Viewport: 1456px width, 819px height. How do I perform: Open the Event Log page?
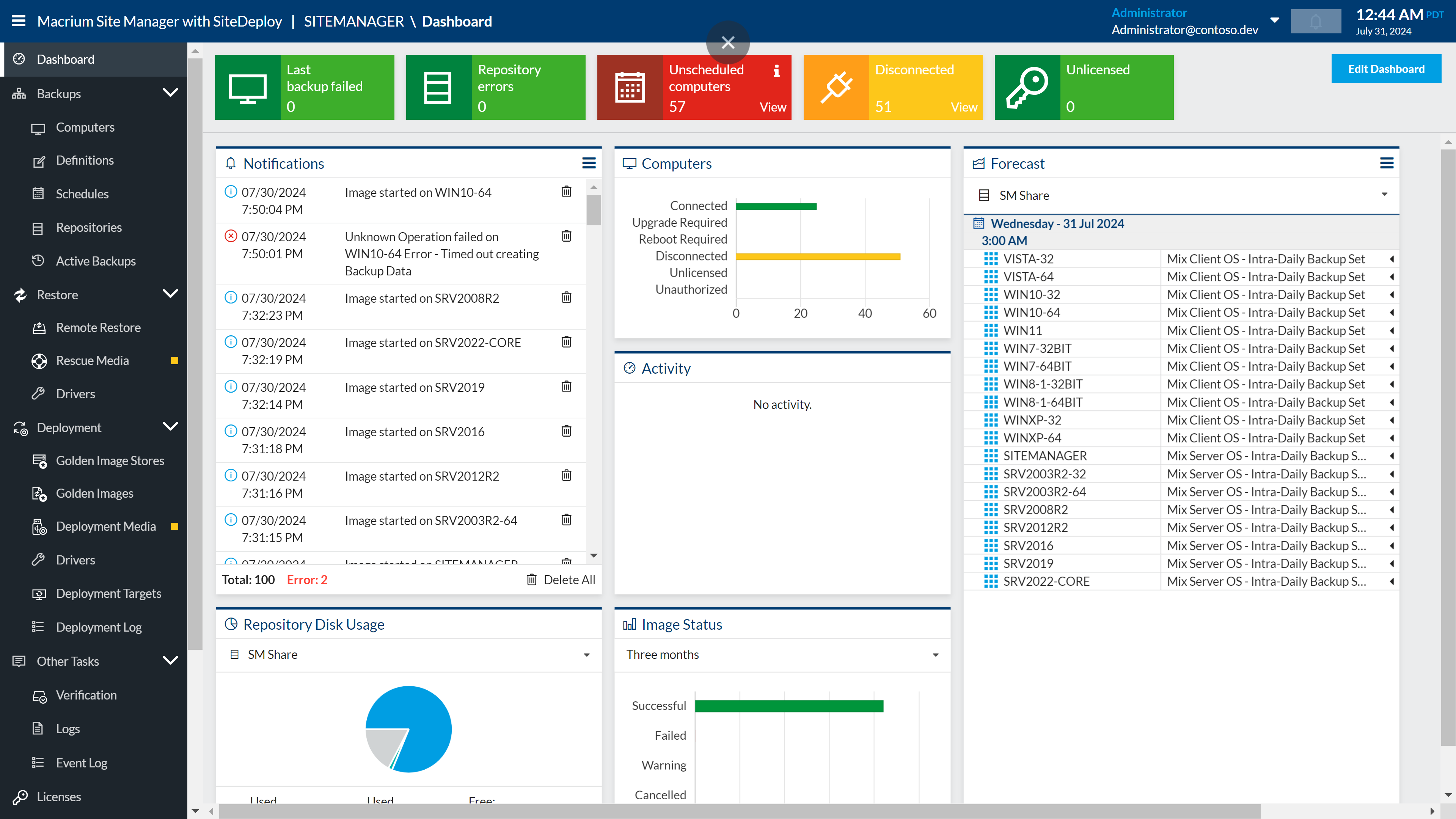81,762
